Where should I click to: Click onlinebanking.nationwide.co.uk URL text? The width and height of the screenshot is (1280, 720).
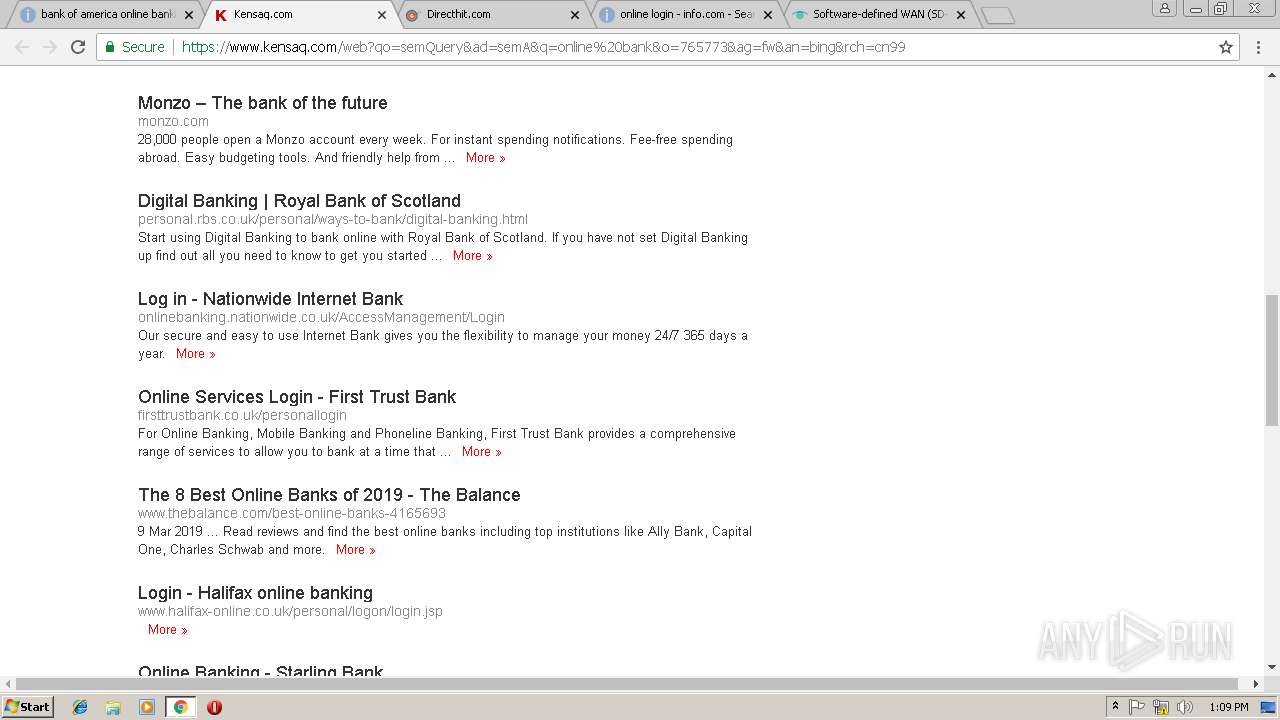(321, 317)
